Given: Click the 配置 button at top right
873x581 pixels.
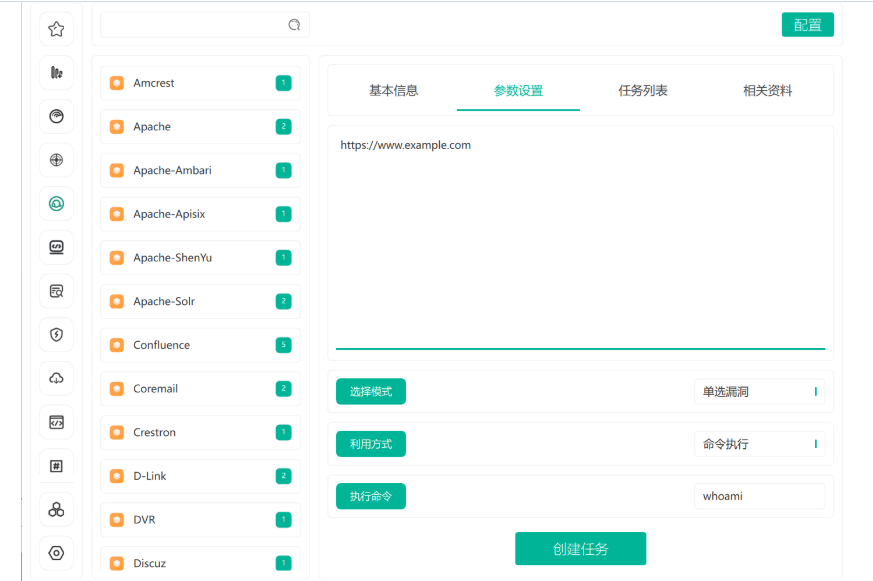Looking at the screenshot, I should 807,24.
